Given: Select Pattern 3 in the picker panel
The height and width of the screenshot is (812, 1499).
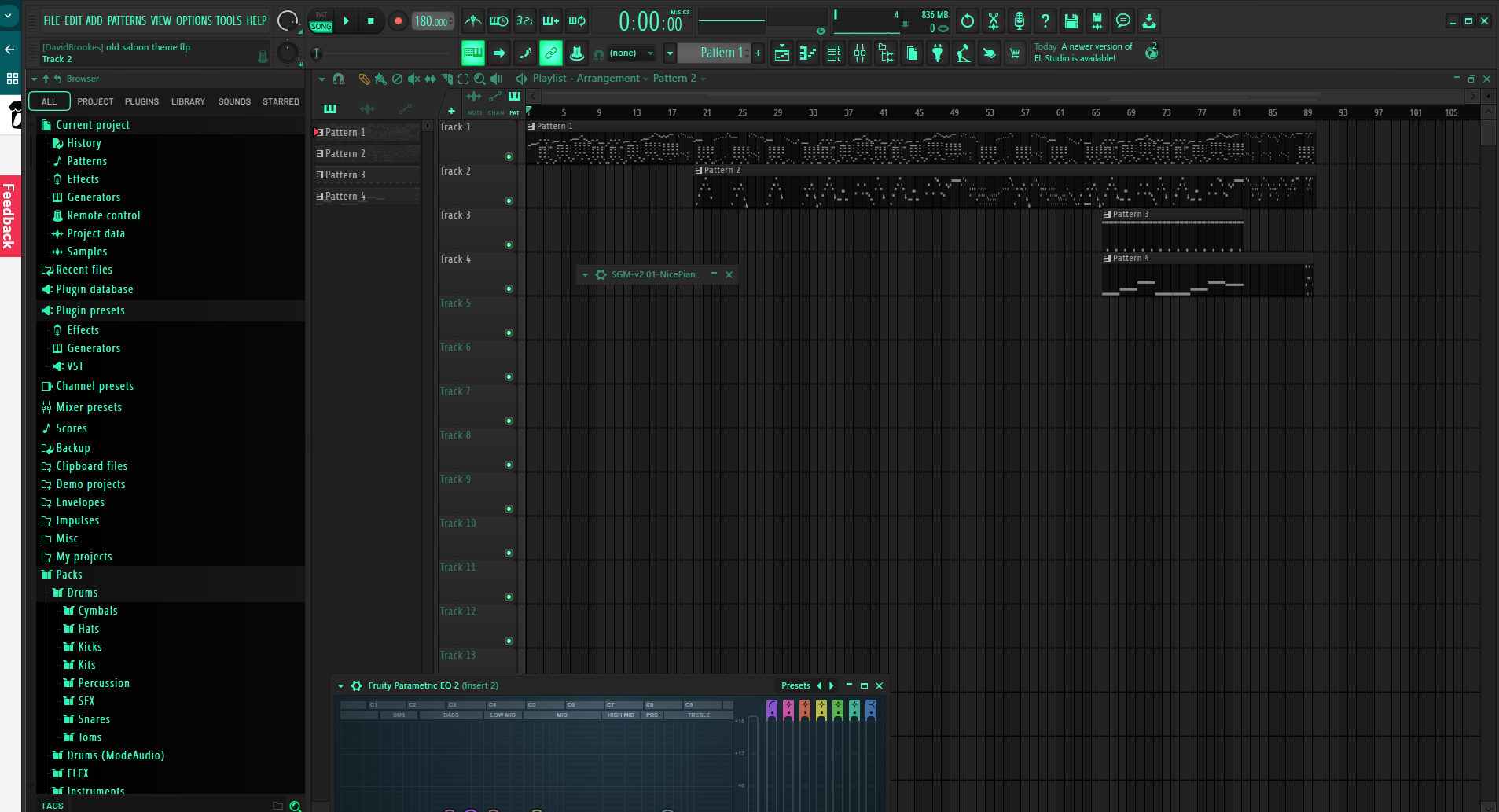Looking at the screenshot, I should 366,175.
